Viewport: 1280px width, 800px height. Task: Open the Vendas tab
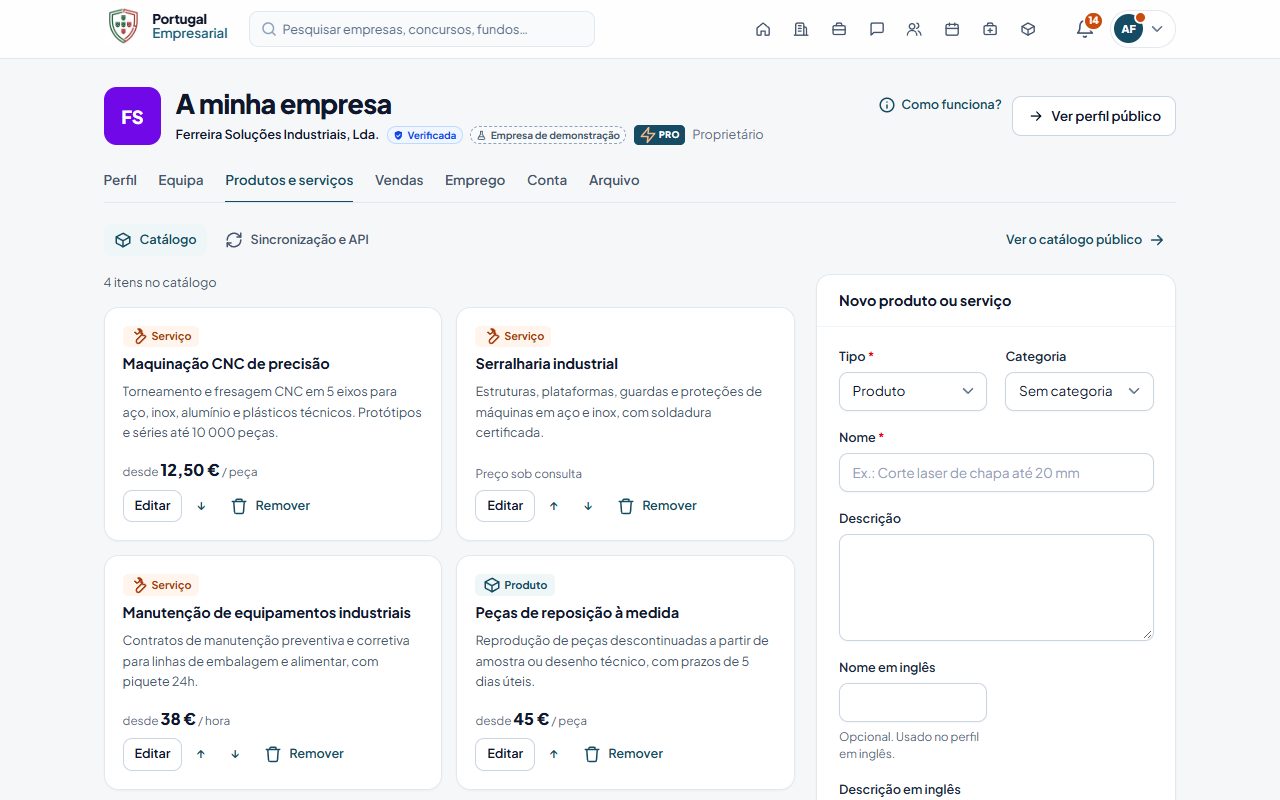[x=399, y=180]
